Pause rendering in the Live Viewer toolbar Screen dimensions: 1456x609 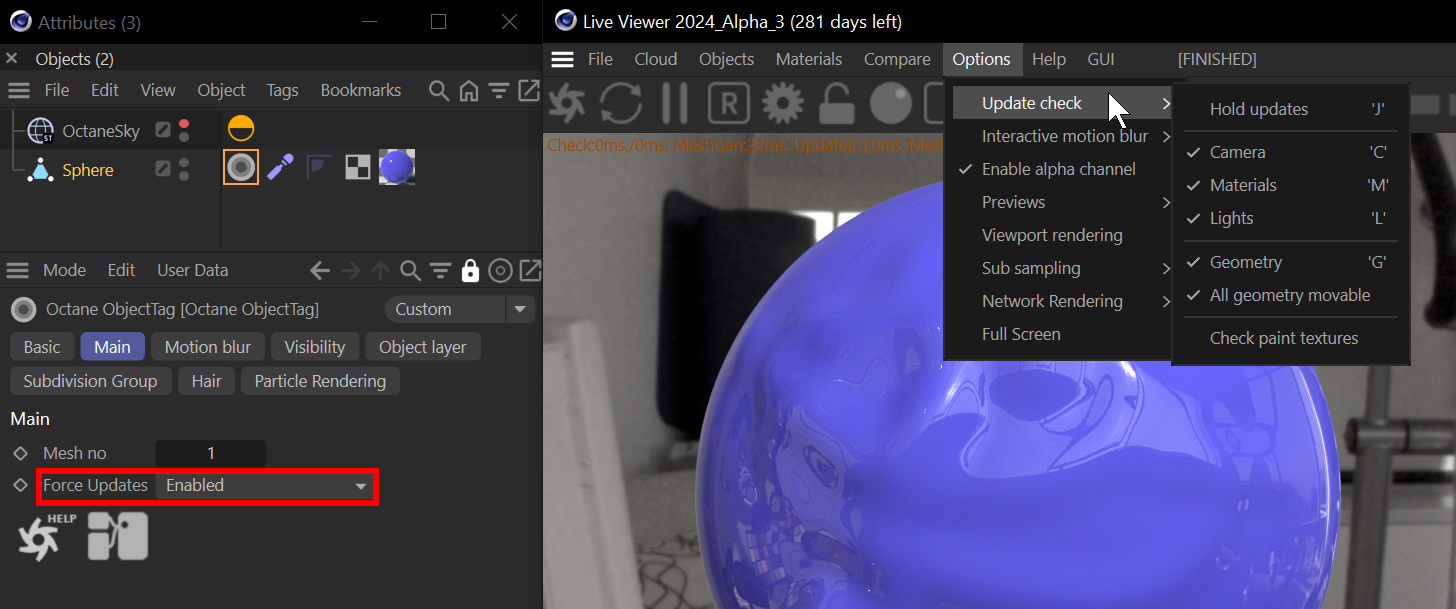676,103
